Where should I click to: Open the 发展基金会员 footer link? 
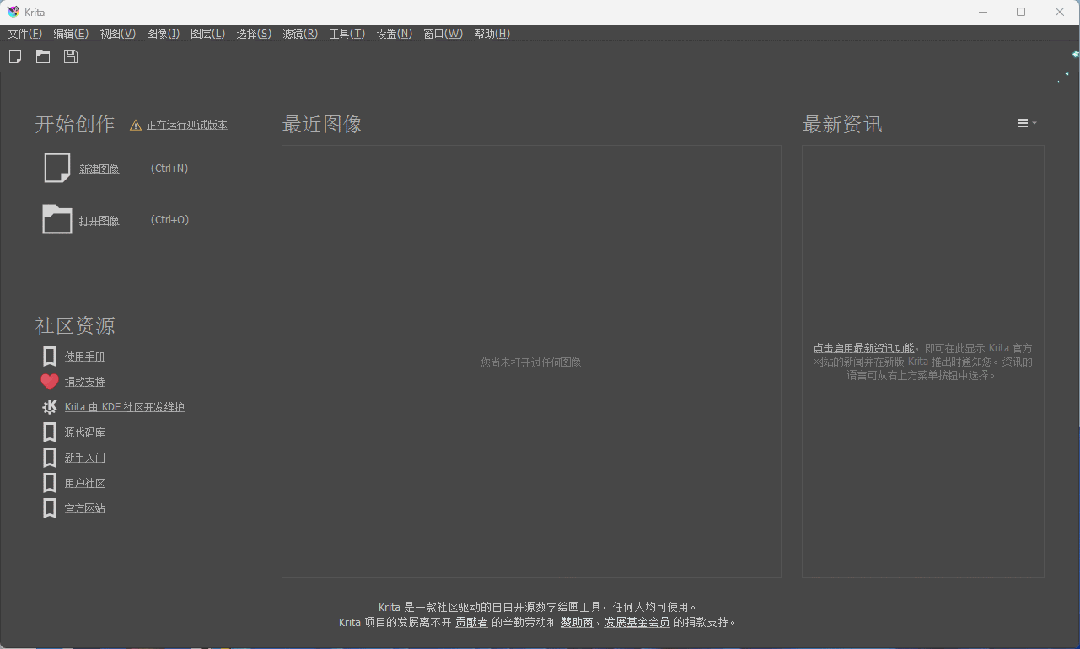coord(637,622)
